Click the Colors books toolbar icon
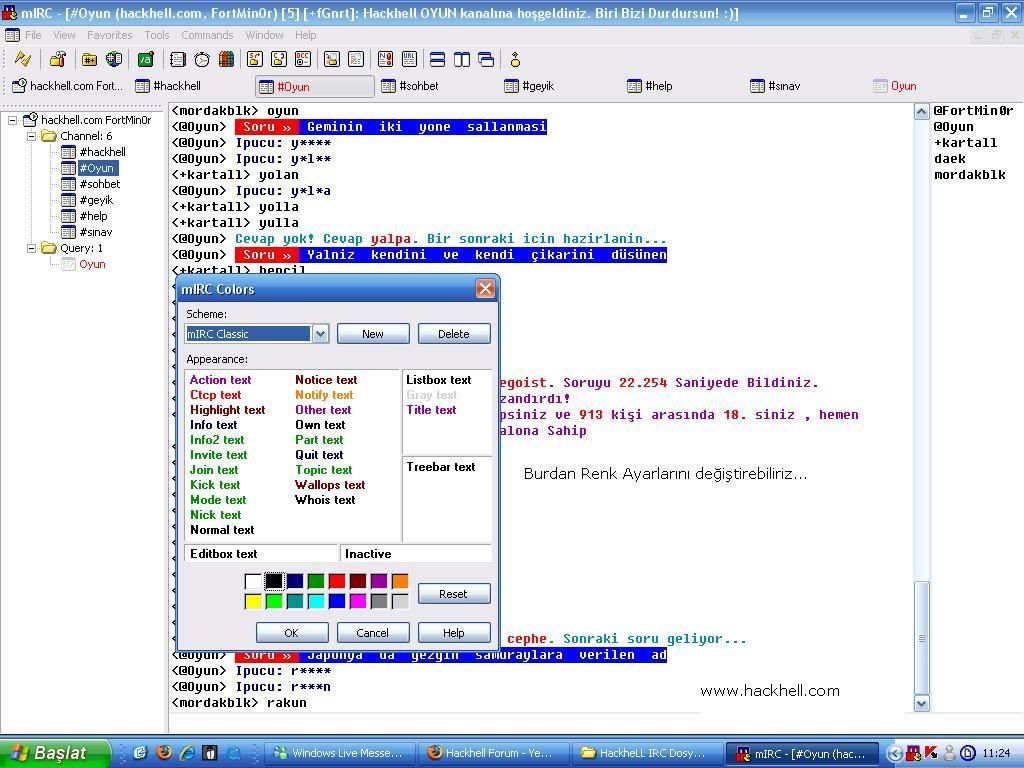Screen dimensions: 1024x768 [x=226, y=59]
